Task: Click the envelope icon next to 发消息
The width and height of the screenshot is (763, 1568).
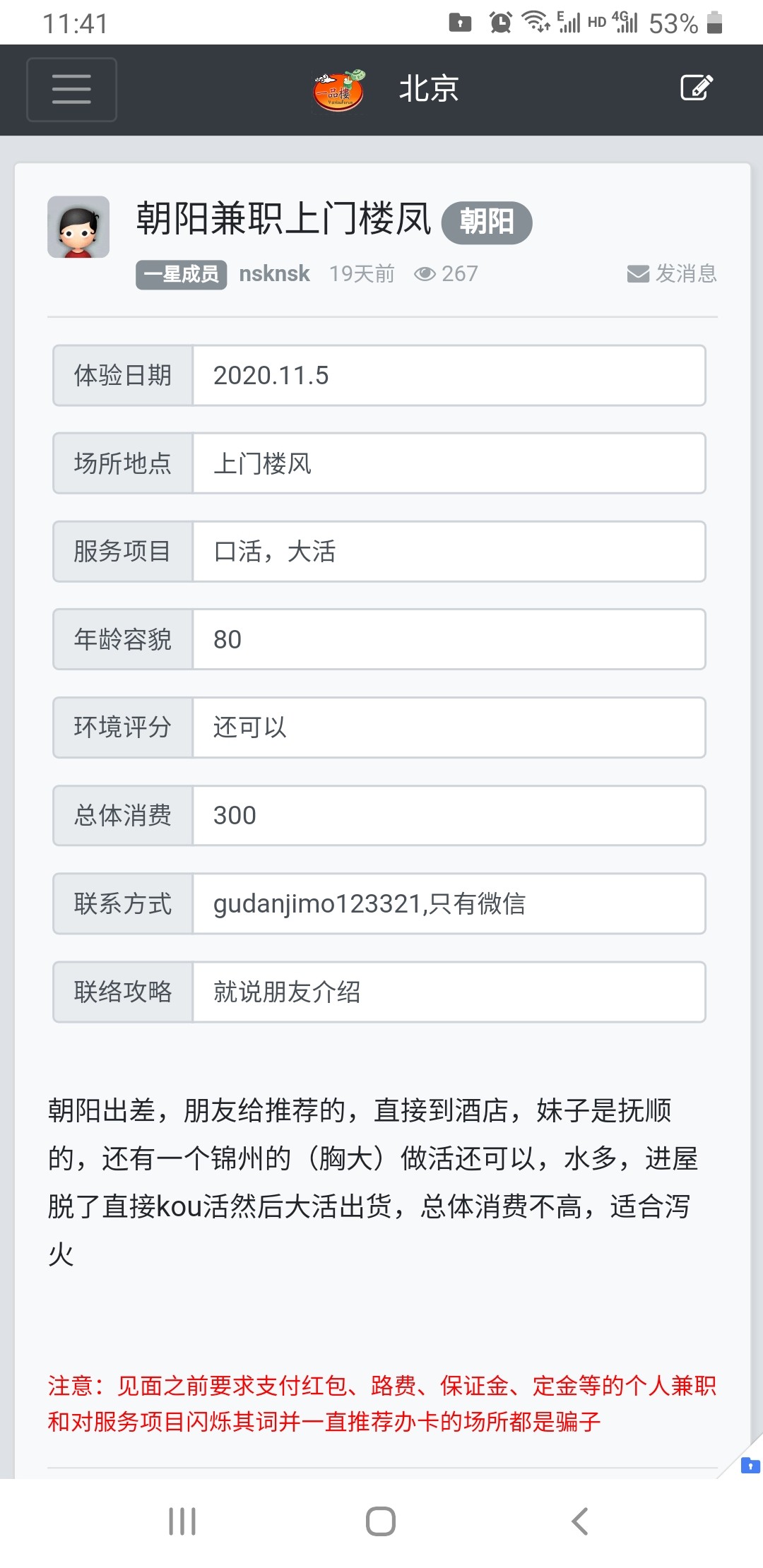Action: click(x=637, y=274)
